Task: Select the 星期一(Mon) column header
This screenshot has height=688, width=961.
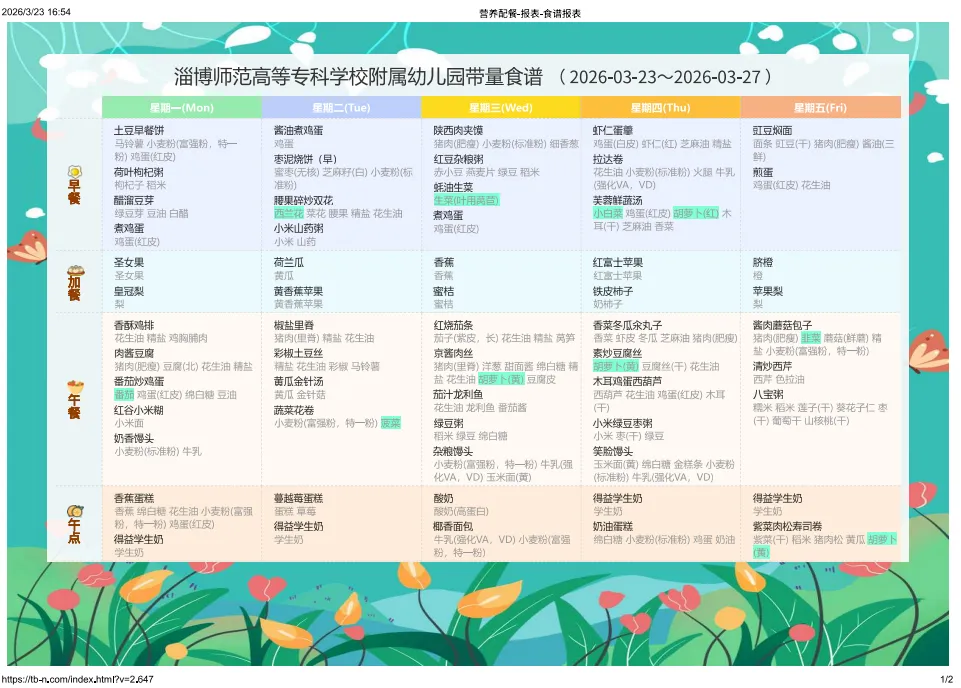Action: click(181, 107)
